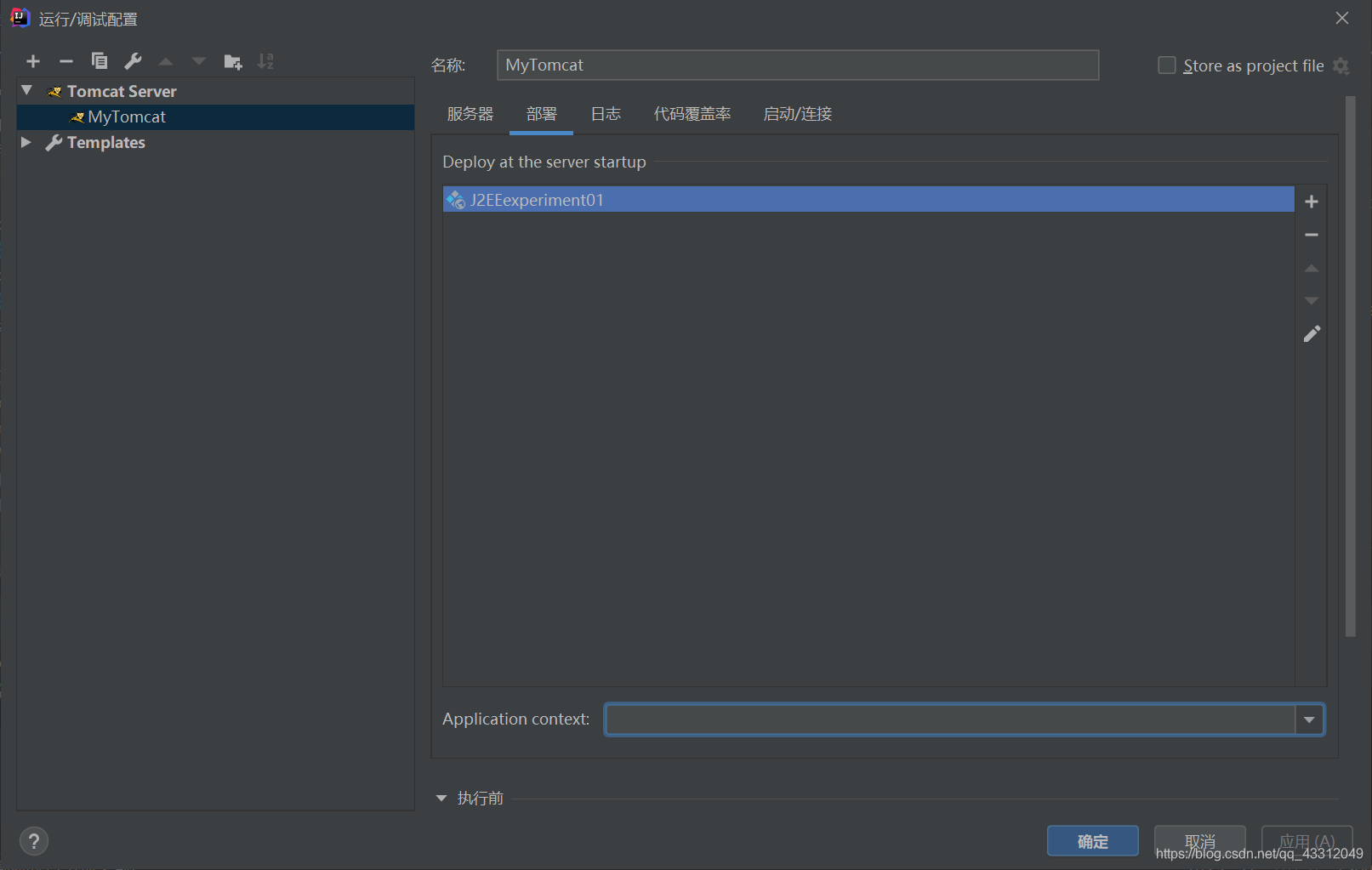Sort configurations alphabetically
Viewport: 1372px width, 870px height.
pyautogui.click(x=266, y=61)
